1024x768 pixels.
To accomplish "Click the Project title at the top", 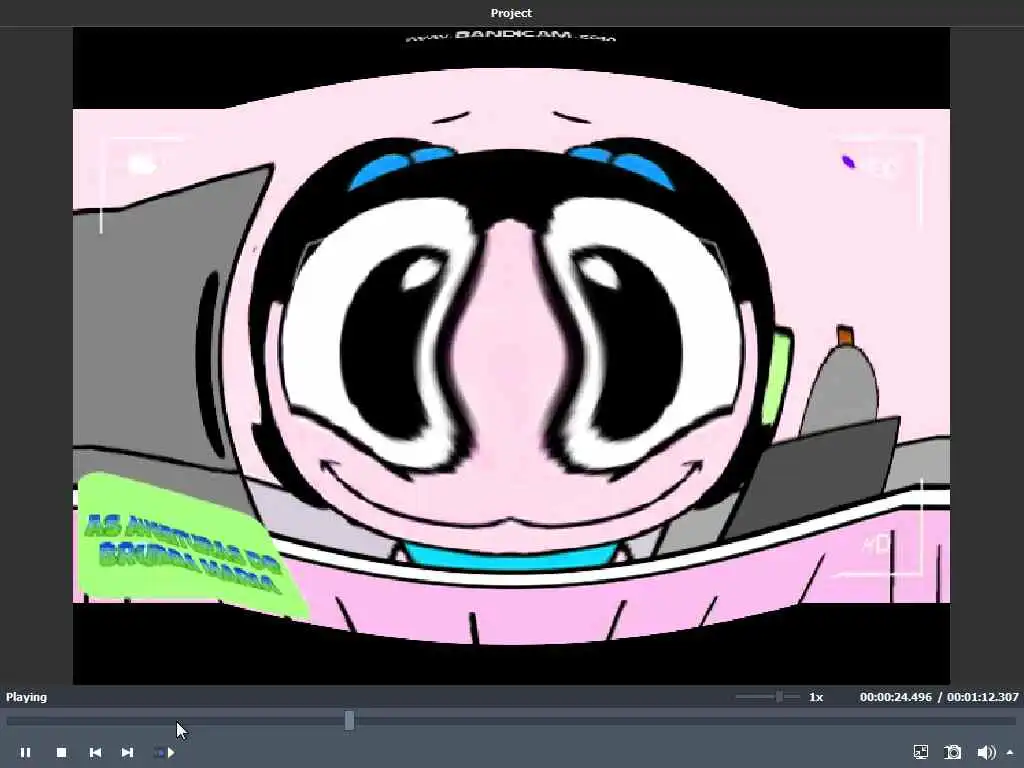I will (511, 13).
